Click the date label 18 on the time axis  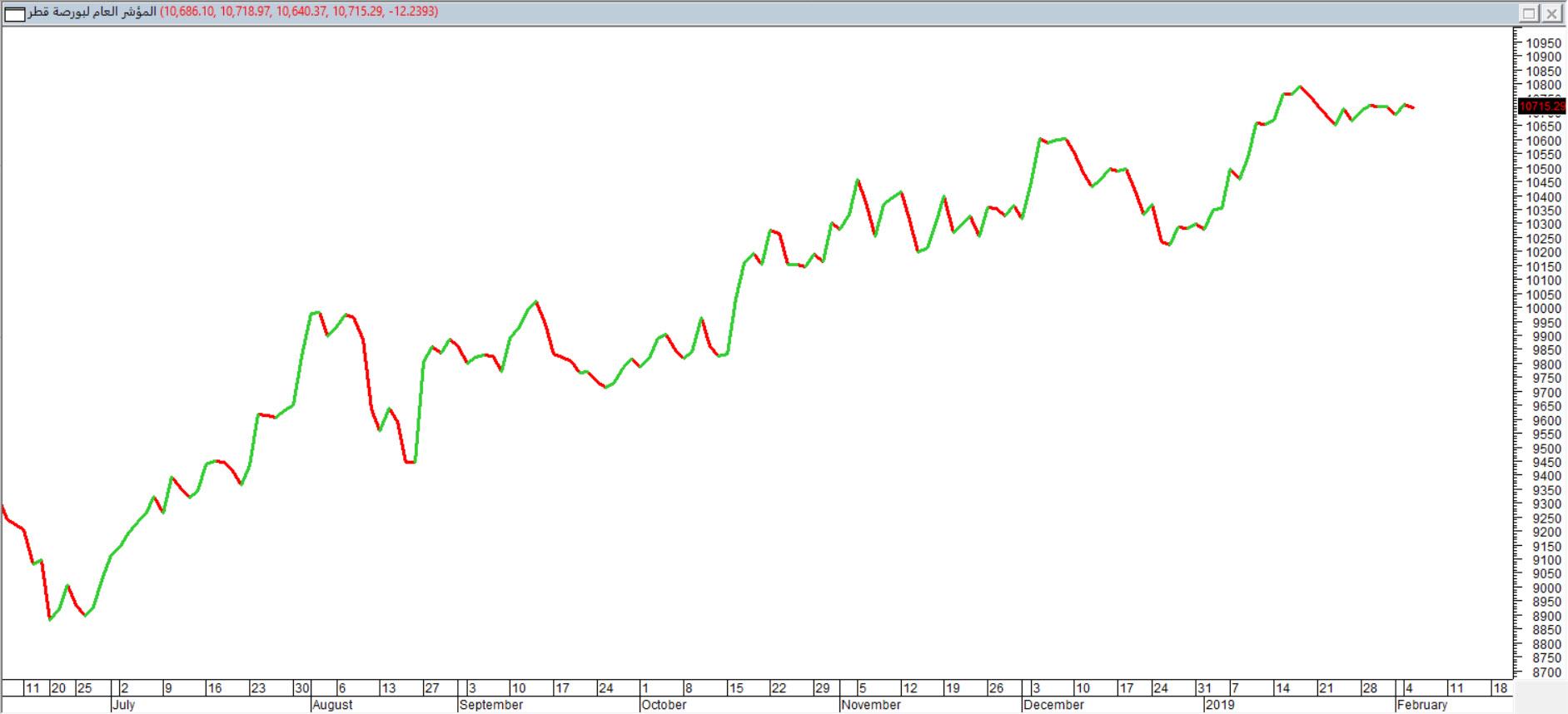pyautogui.click(x=1500, y=688)
